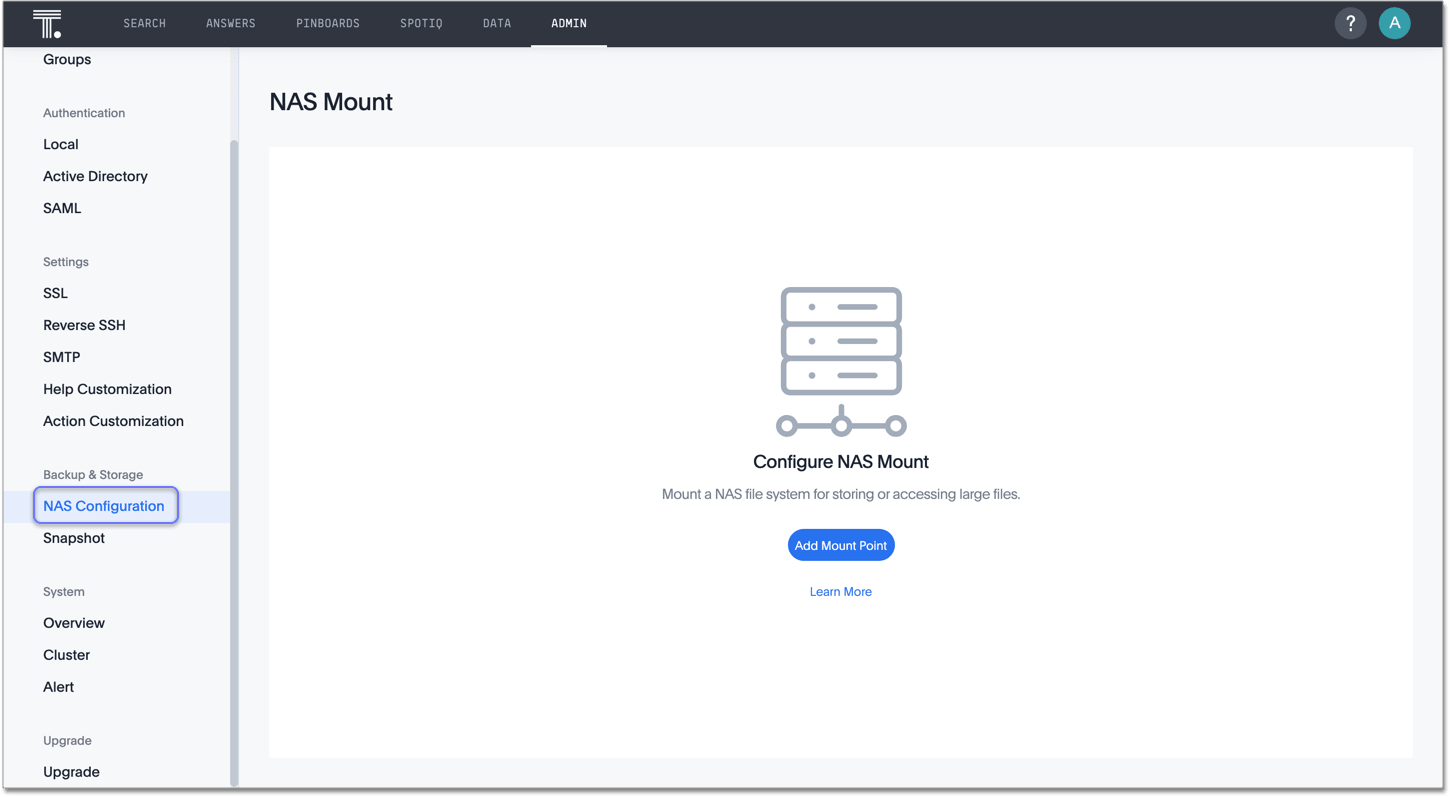
Task: Open the Learn More link
Action: 841,591
